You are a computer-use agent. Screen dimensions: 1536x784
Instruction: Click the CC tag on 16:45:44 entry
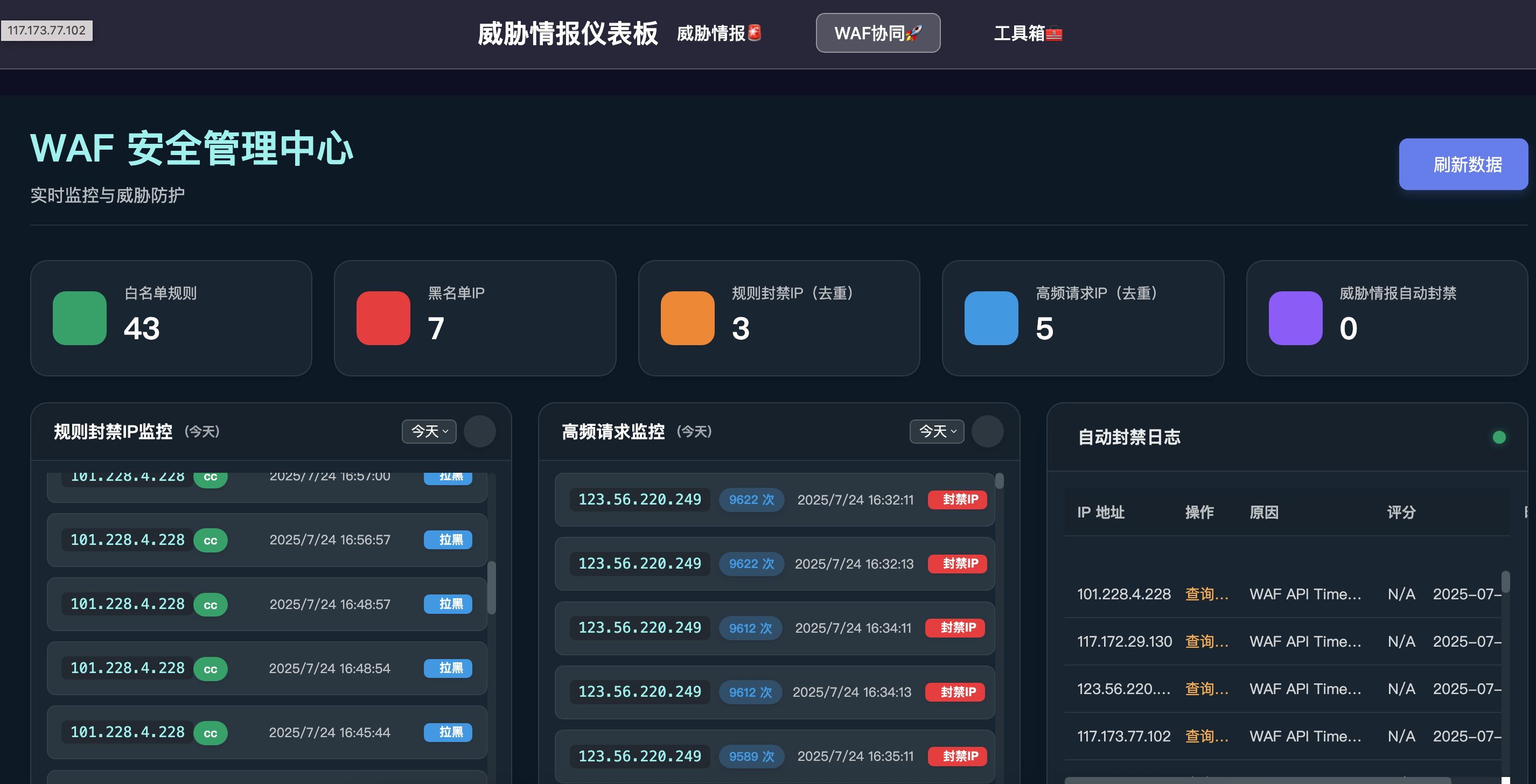(x=210, y=733)
